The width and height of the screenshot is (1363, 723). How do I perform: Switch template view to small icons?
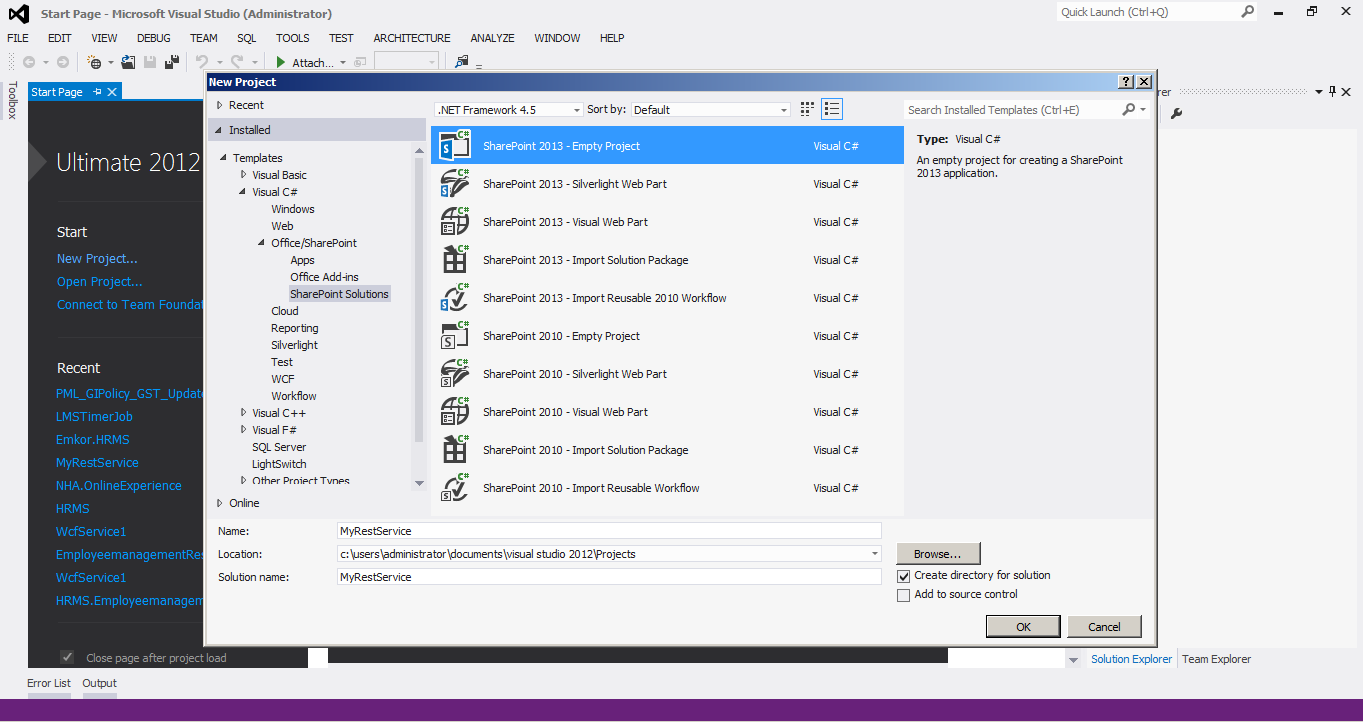tap(806, 108)
